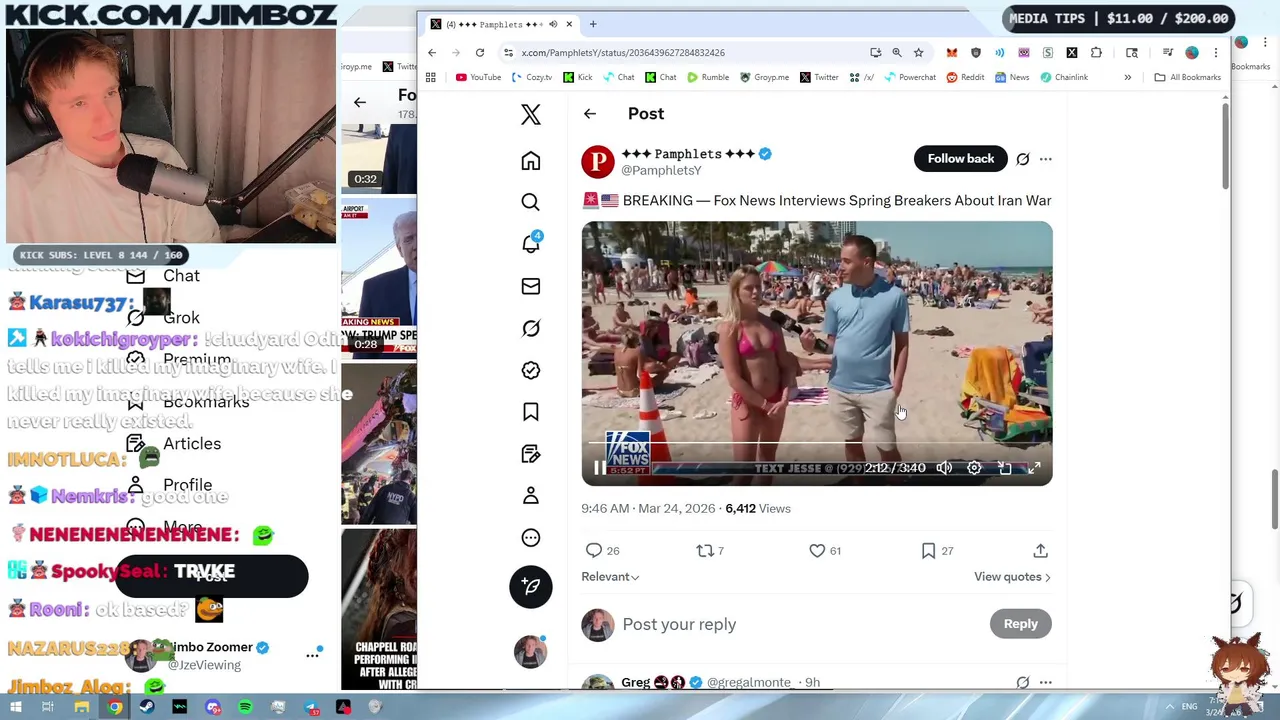Image resolution: width=1280 pixels, height=720 pixels.
Task: Open MetaMask fox extension
Action: pyautogui.click(x=952, y=53)
